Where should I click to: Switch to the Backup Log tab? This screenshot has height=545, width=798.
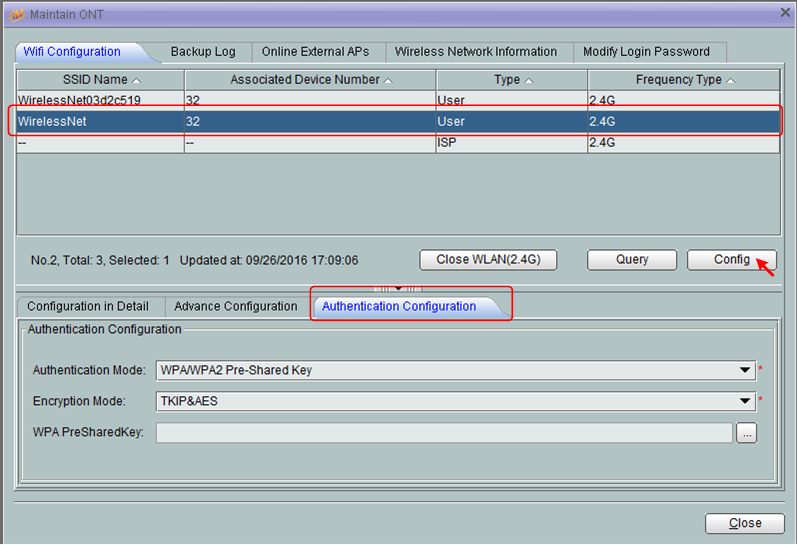point(203,52)
